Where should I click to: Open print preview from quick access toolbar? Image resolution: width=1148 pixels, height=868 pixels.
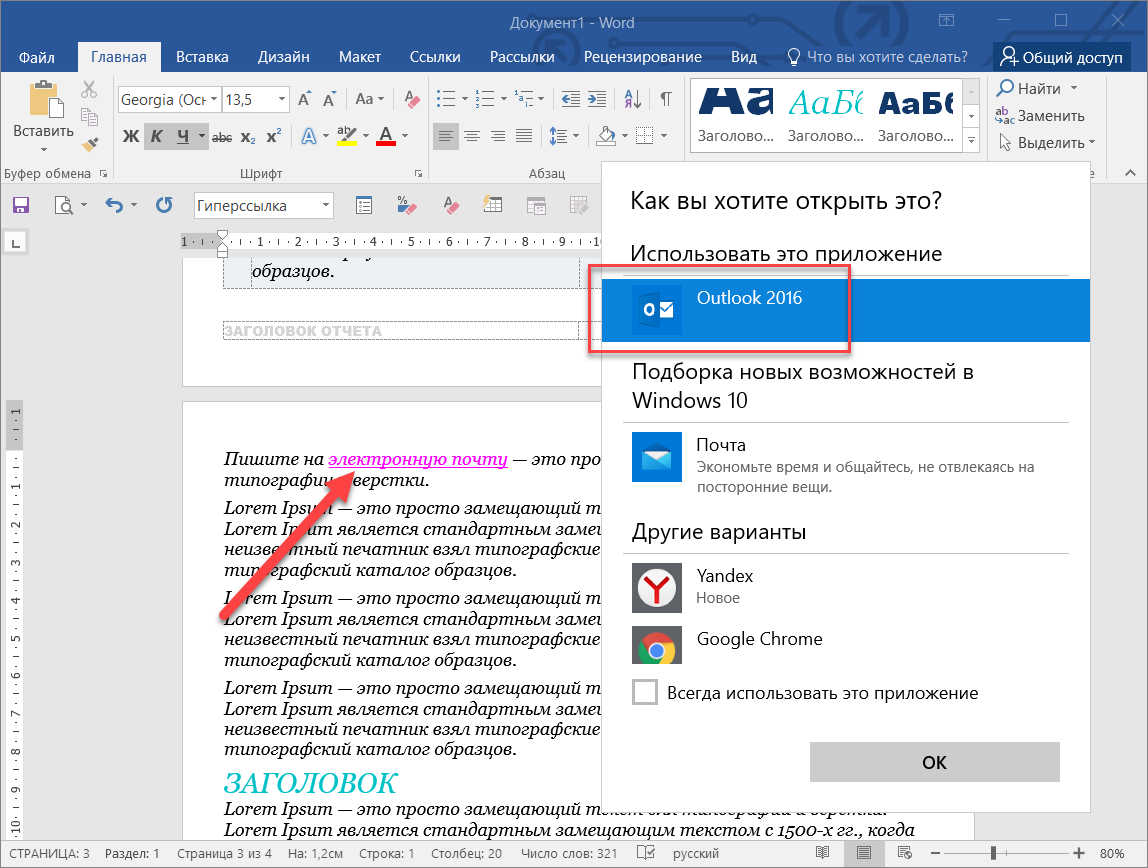click(64, 206)
